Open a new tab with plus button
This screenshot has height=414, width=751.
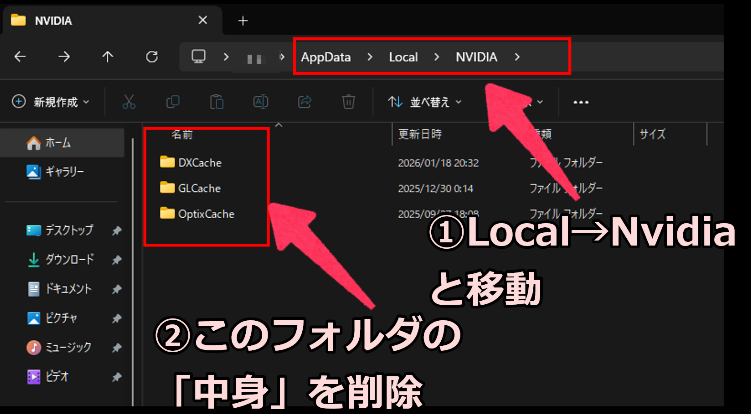(242, 20)
